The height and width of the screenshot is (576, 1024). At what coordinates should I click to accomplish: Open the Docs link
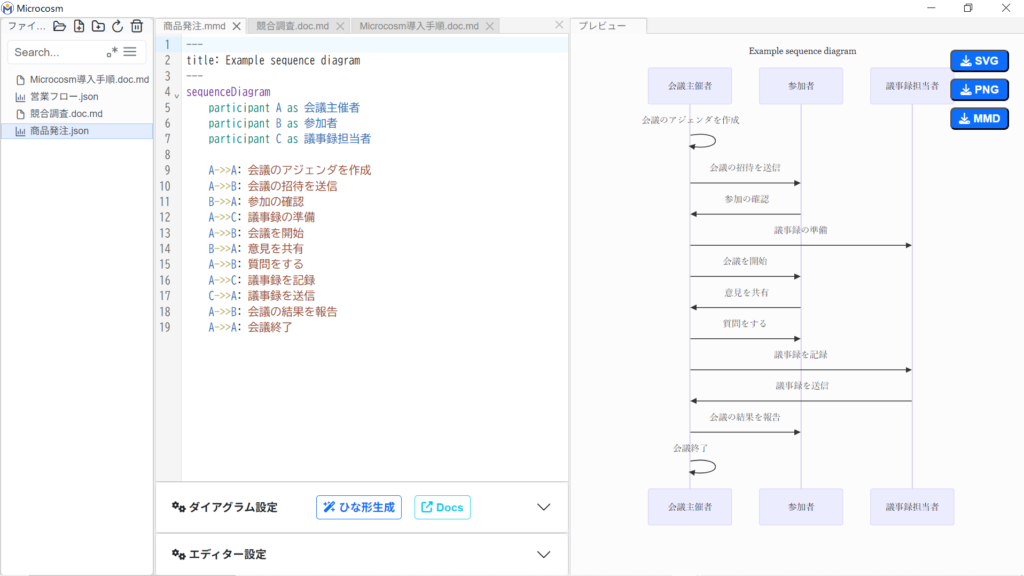pyautogui.click(x=442, y=507)
